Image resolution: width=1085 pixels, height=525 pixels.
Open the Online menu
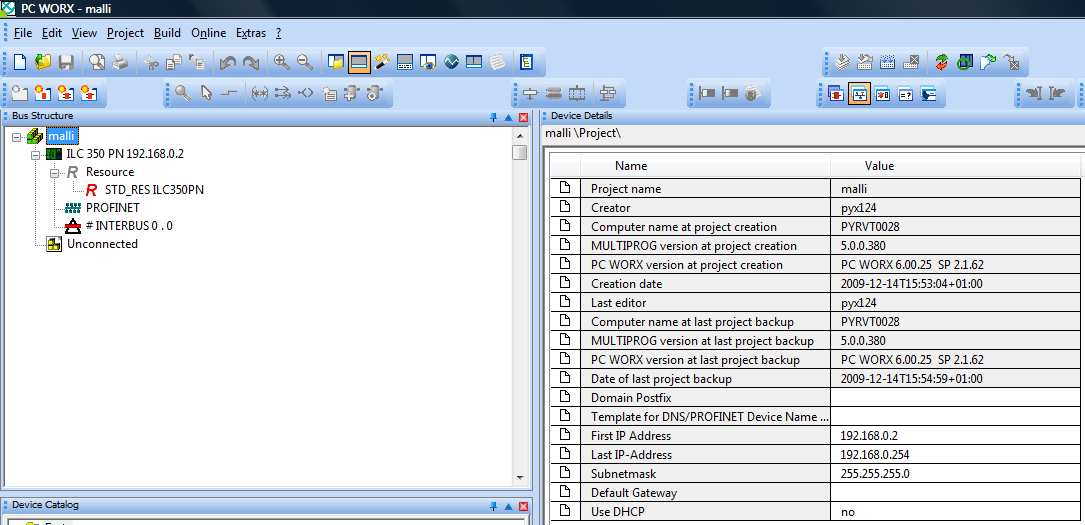click(x=208, y=33)
